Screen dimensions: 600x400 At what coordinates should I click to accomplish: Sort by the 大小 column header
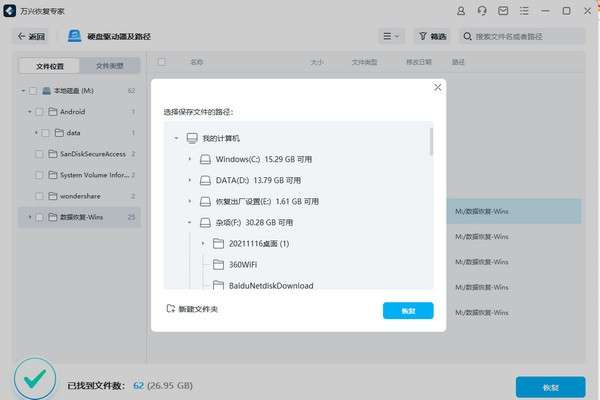click(x=317, y=62)
